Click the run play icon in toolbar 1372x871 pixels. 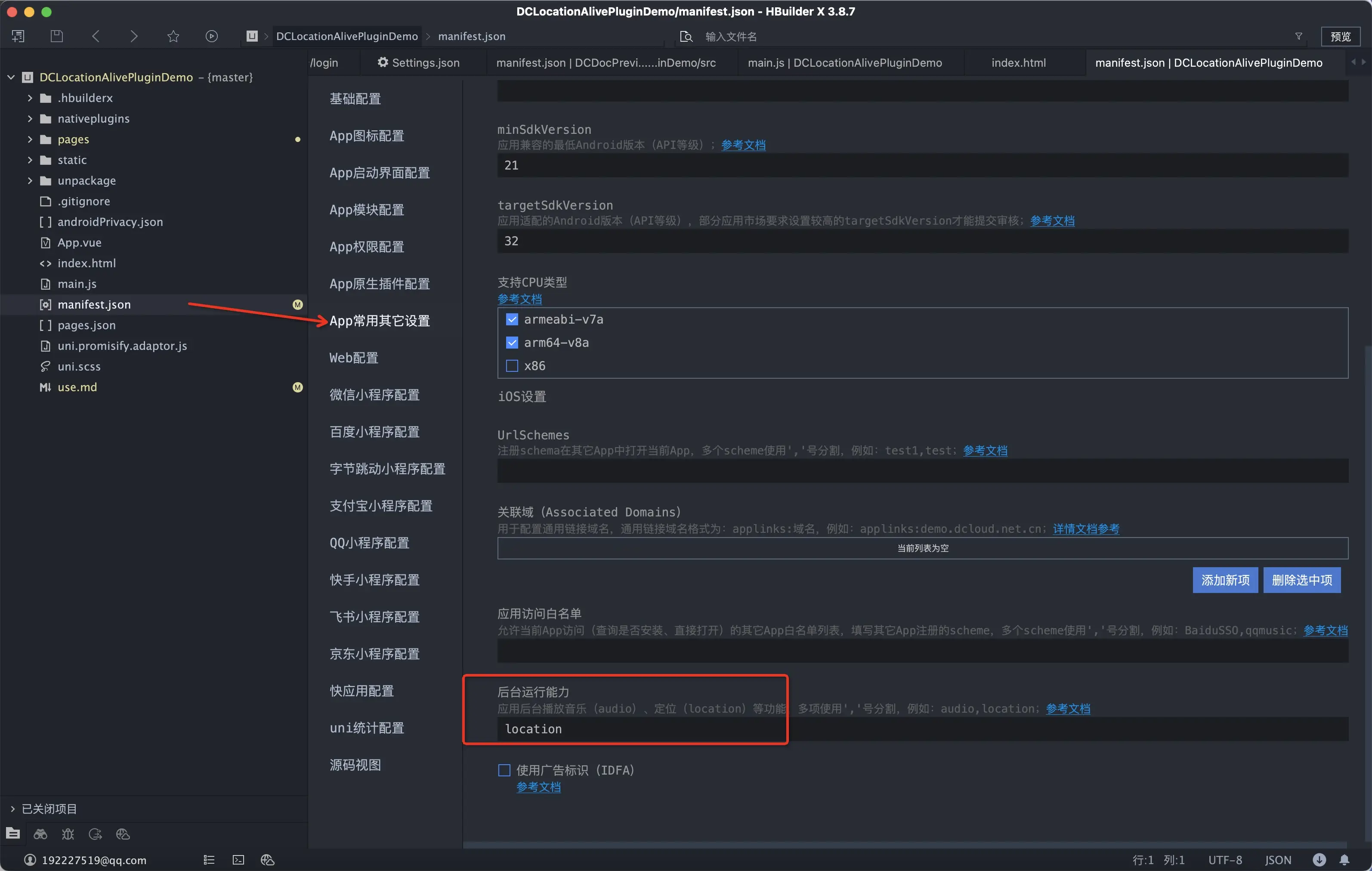click(211, 37)
